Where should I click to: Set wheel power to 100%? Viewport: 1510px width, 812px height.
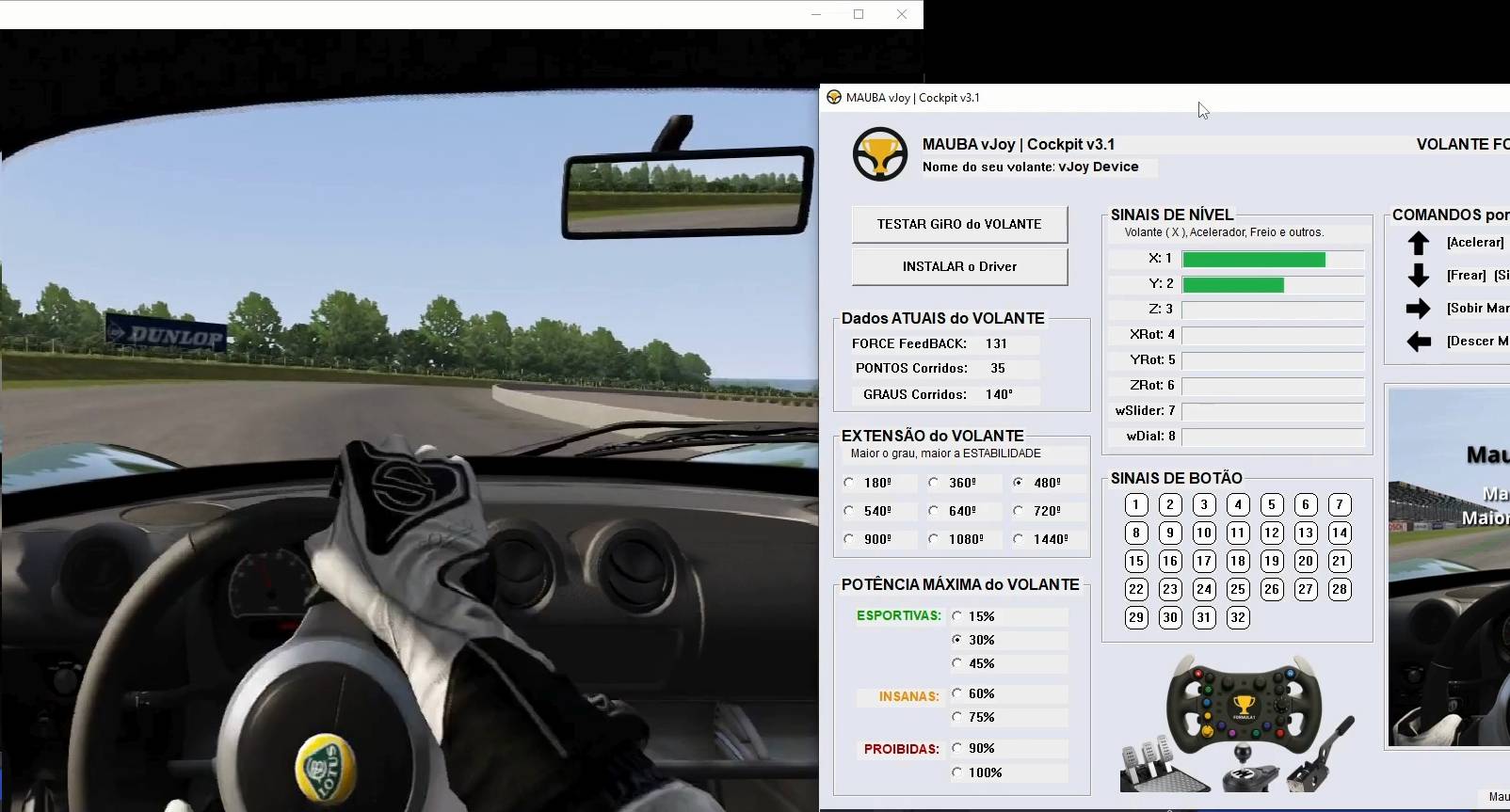click(x=957, y=772)
